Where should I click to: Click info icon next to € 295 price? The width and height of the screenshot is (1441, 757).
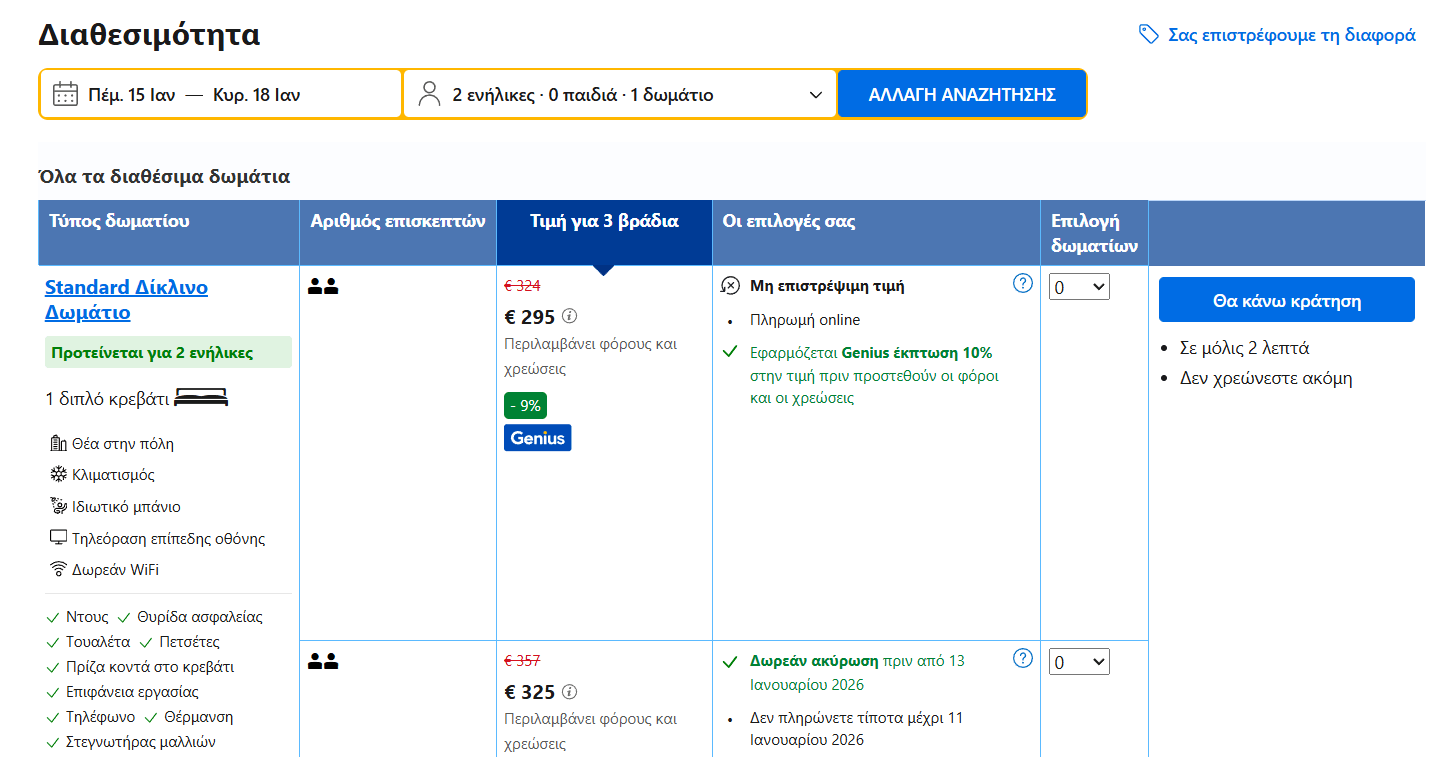click(570, 317)
